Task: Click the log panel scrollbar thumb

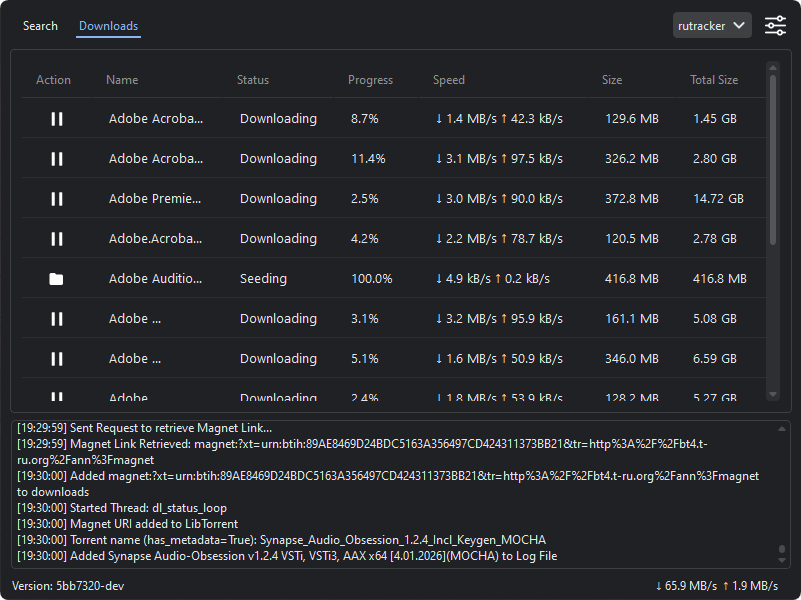Action: click(x=782, y=549)
